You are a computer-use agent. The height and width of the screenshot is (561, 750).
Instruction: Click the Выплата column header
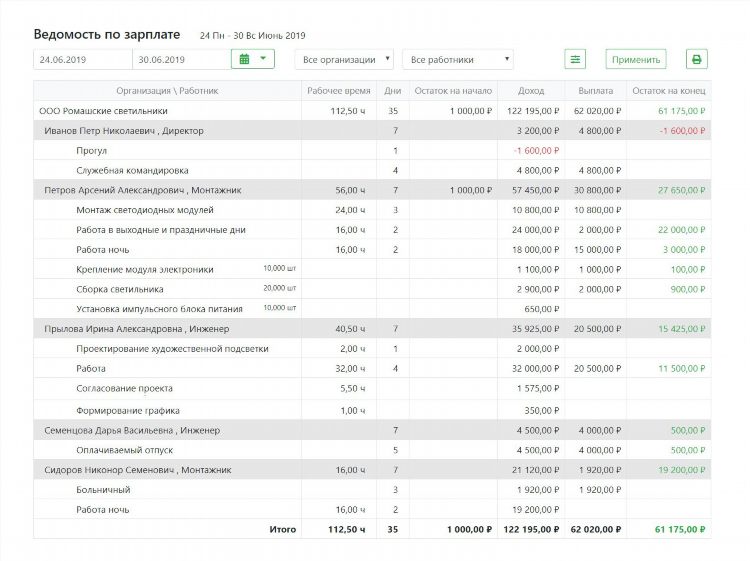coord(596,91)
